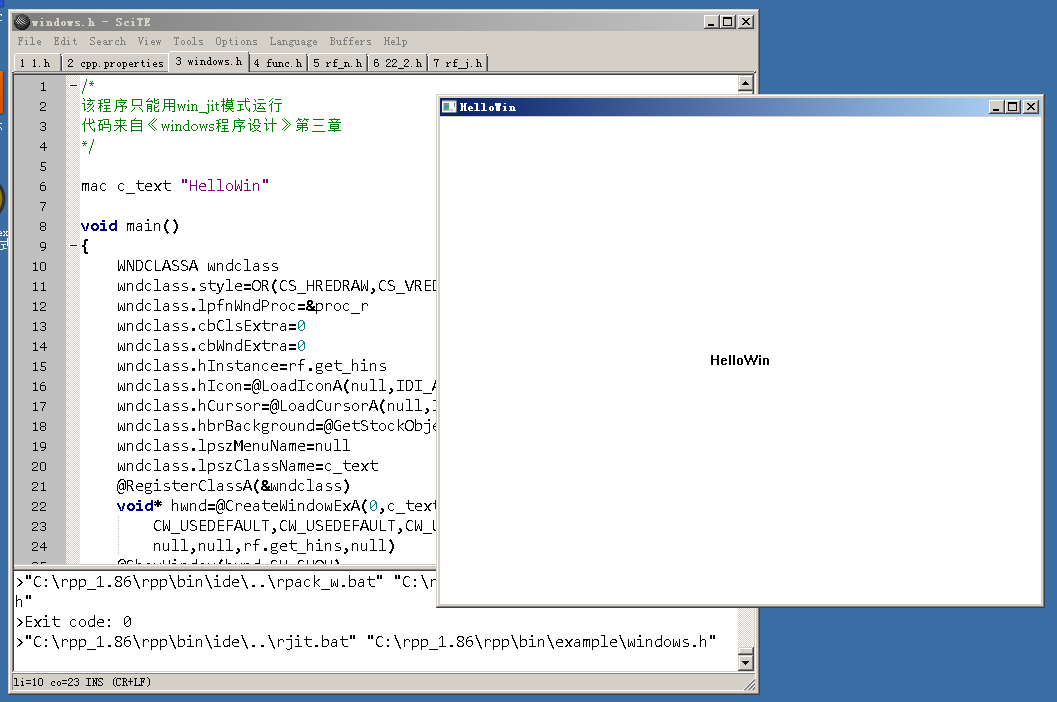The image size is (1057, 702).
Task: Open the Buffers menu
Action: 350,41
